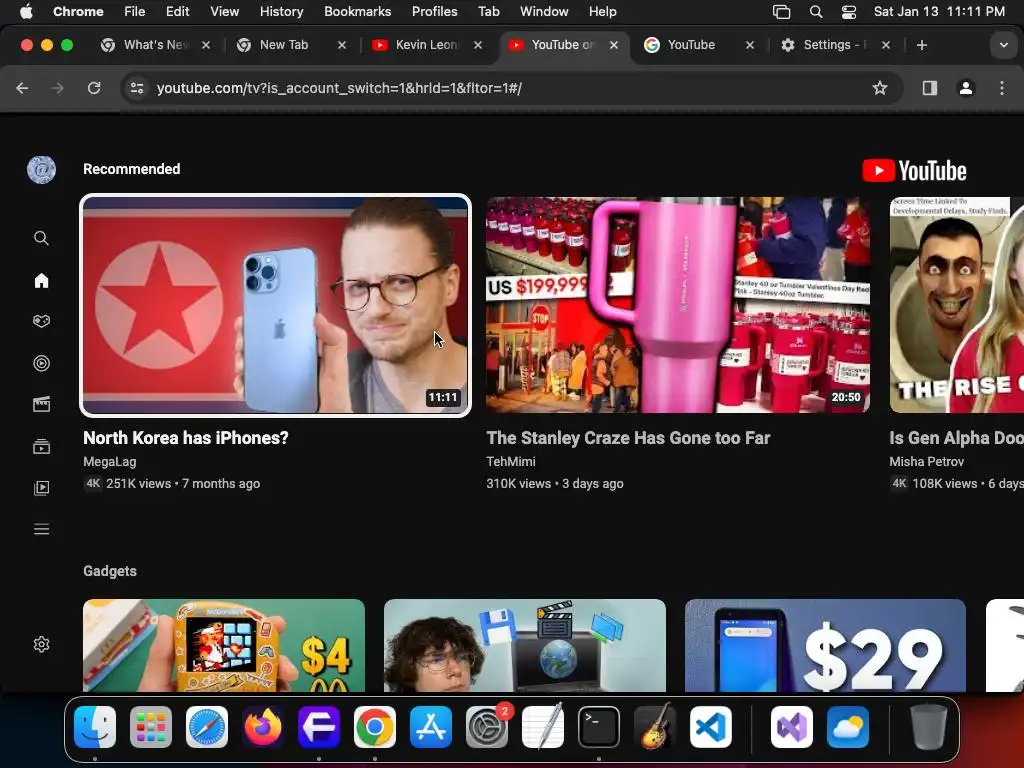The image size is (1024, 768).
Task: Switch to the Google YouTube tab
Action: pos(691,45)
